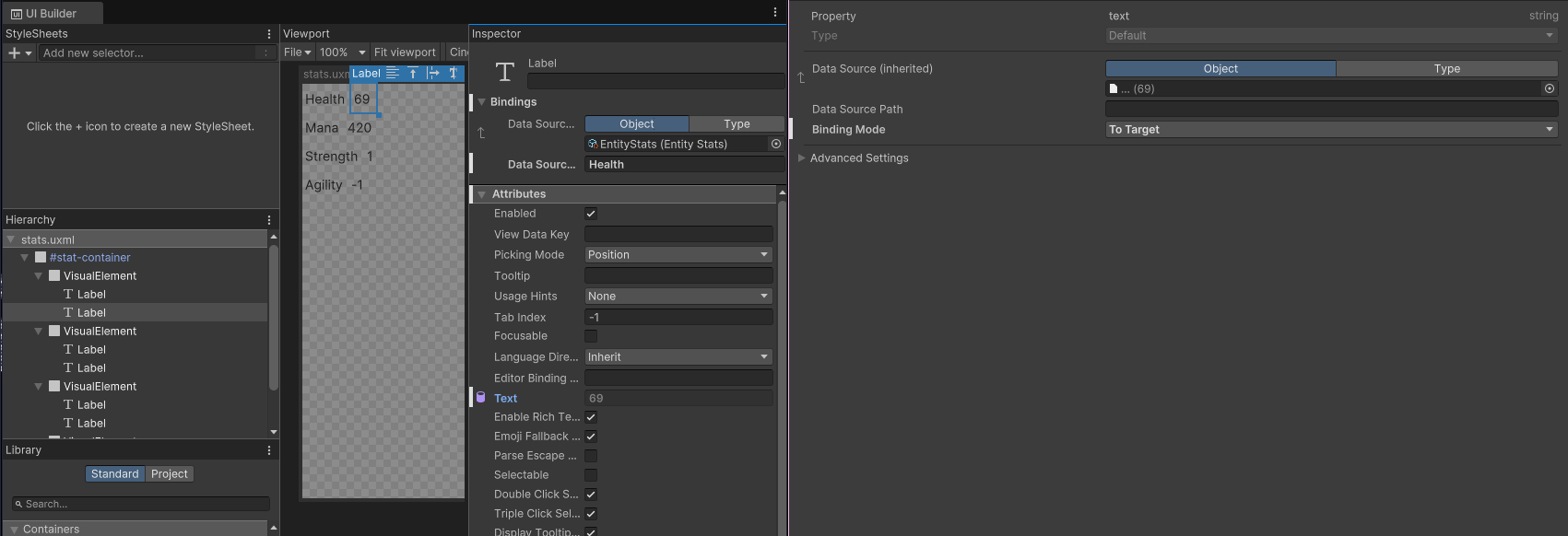Open the Binding Mode dropdown
Screen dimensions: 1568x536
pyautogui.click(x=1331, y=130)
